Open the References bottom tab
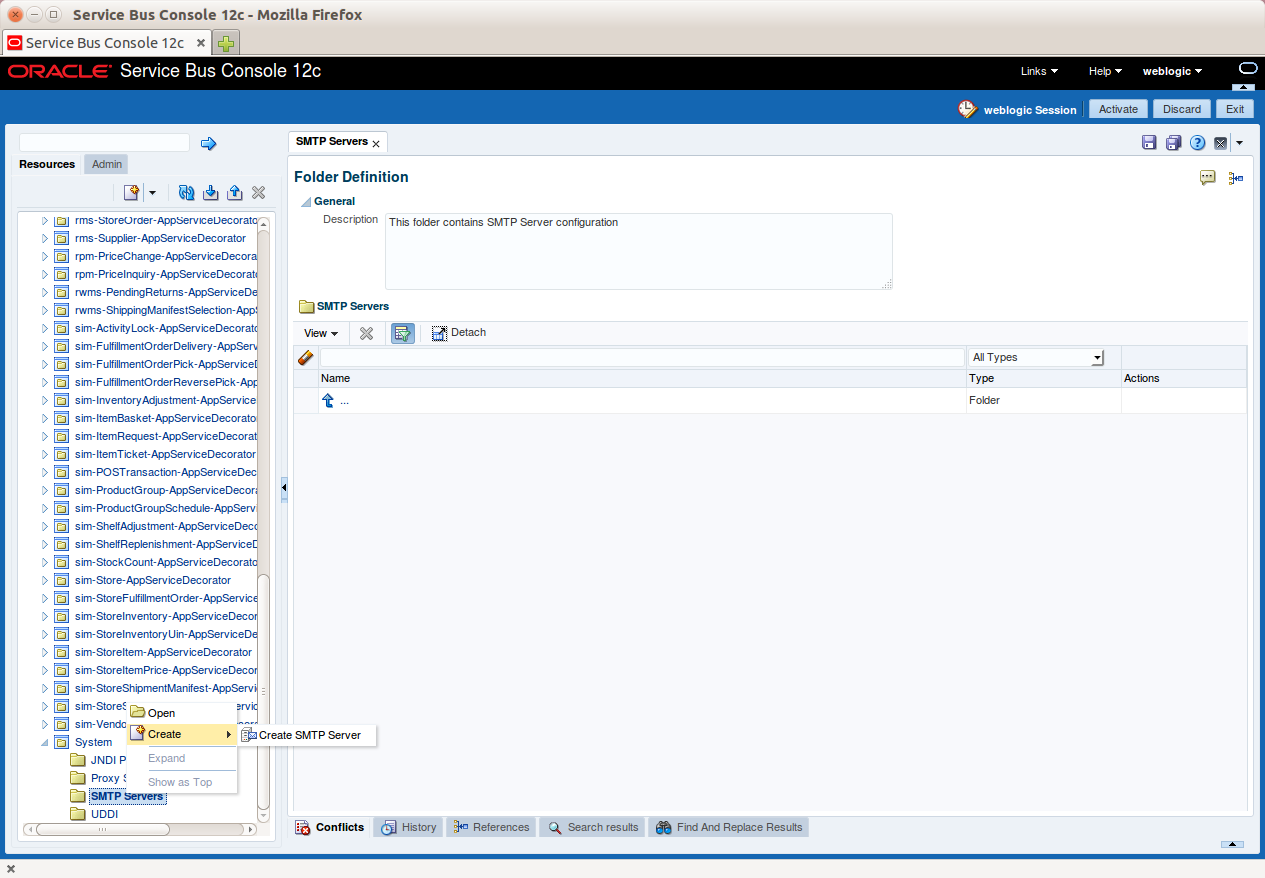This screenshot has height=878, width=1265. click(491, 827)
